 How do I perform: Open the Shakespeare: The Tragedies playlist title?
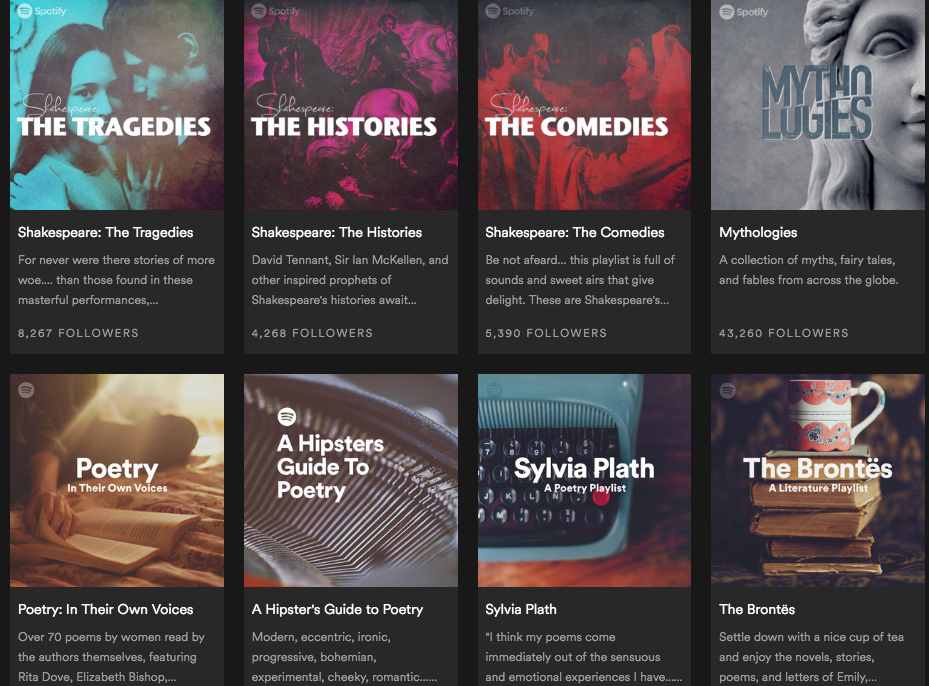(105, 232)
